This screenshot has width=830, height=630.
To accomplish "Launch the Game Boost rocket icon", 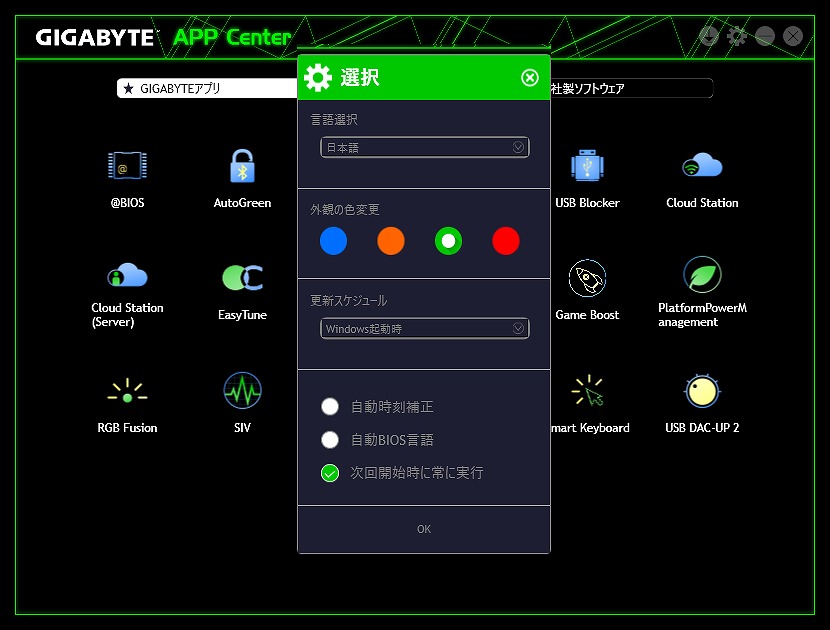I will 587,278.
